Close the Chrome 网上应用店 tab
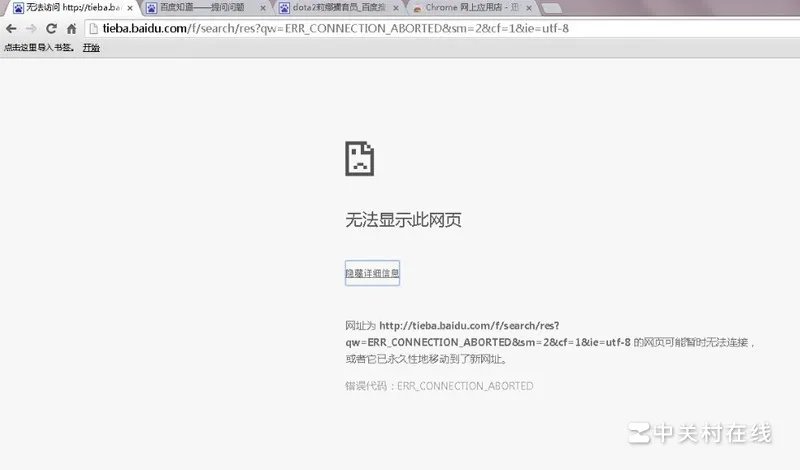This screenshot has width=800, height=470. tap(529, 8)
